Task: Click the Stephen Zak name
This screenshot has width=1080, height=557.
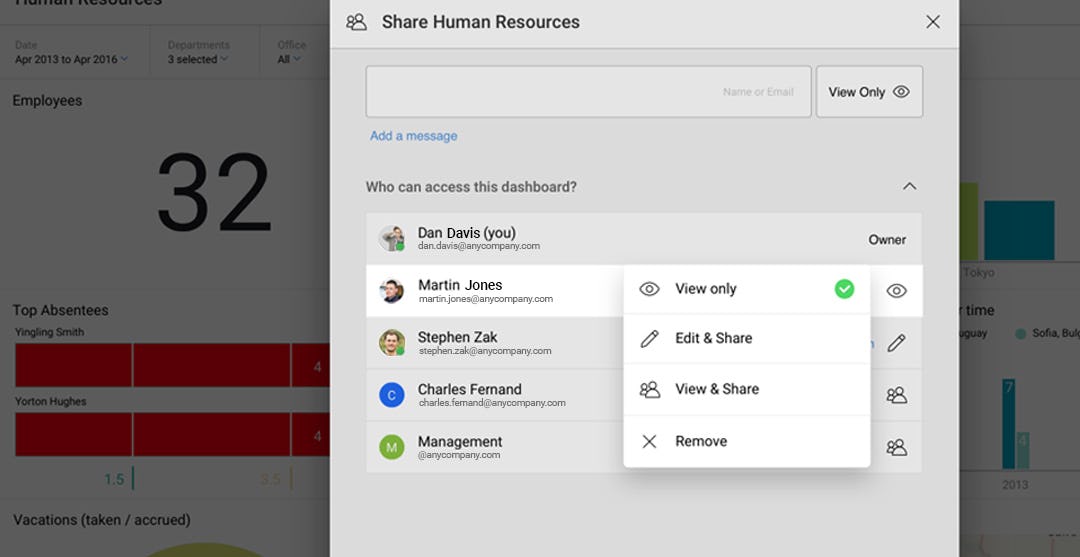Action: 457,337
